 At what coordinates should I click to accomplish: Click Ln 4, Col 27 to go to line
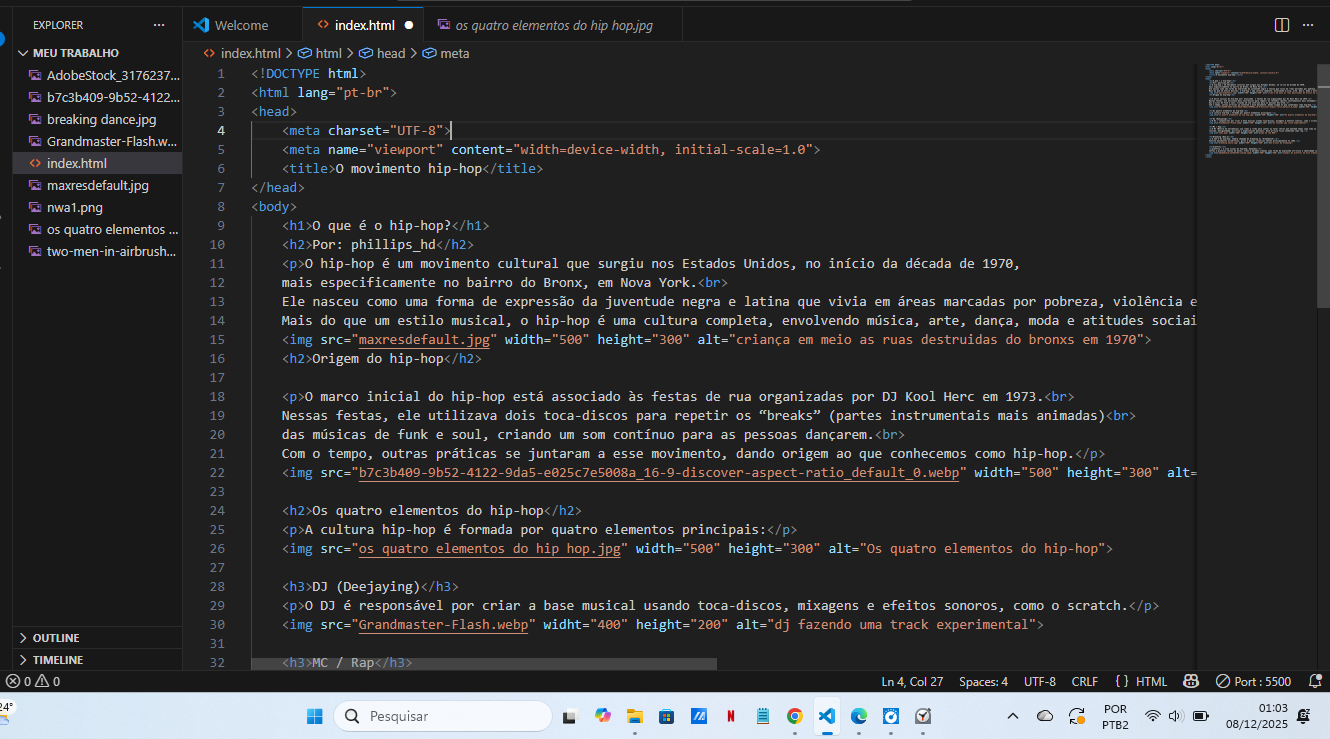[x=911, y=681]
